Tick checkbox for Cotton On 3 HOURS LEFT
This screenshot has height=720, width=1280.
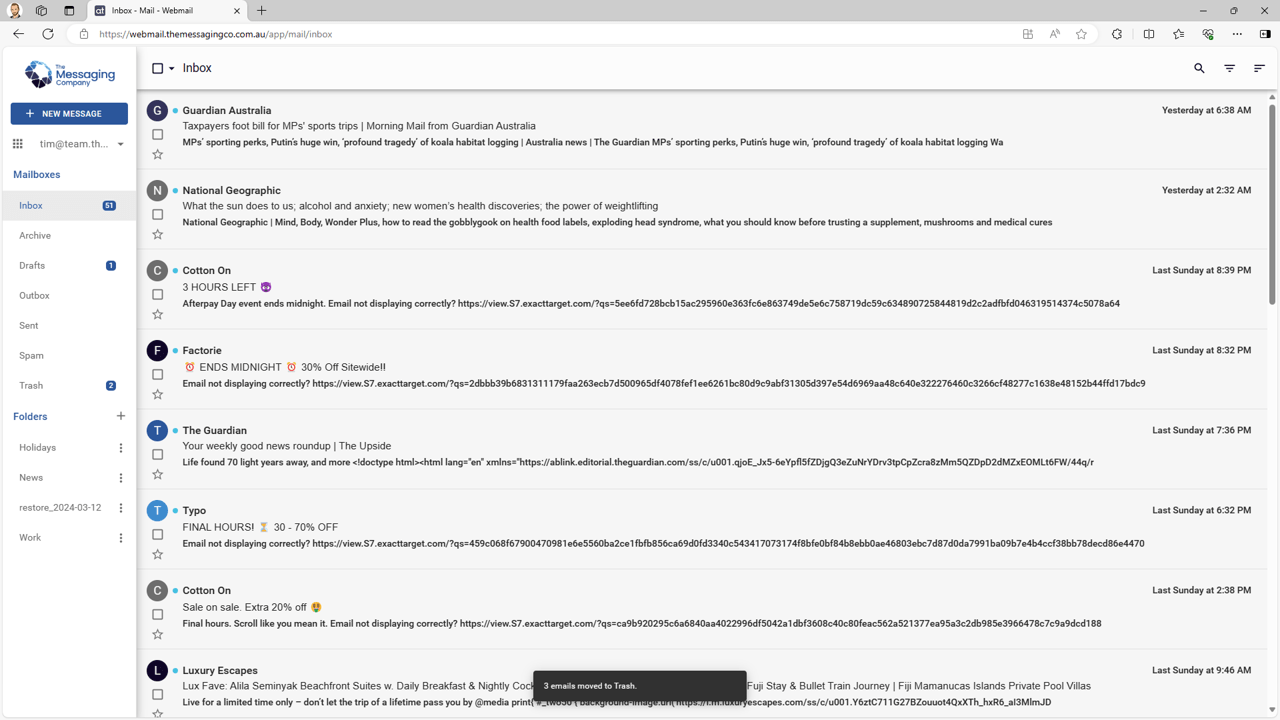pos(157,294)
